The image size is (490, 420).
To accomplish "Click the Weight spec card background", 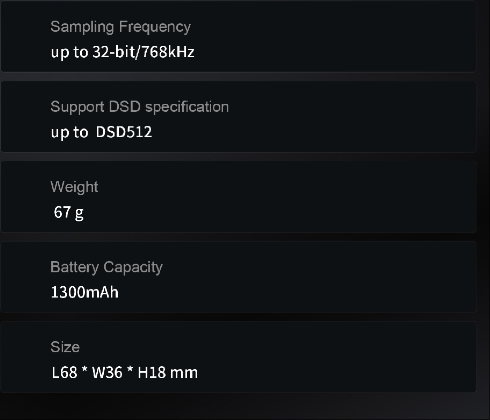I will (238, 197).
